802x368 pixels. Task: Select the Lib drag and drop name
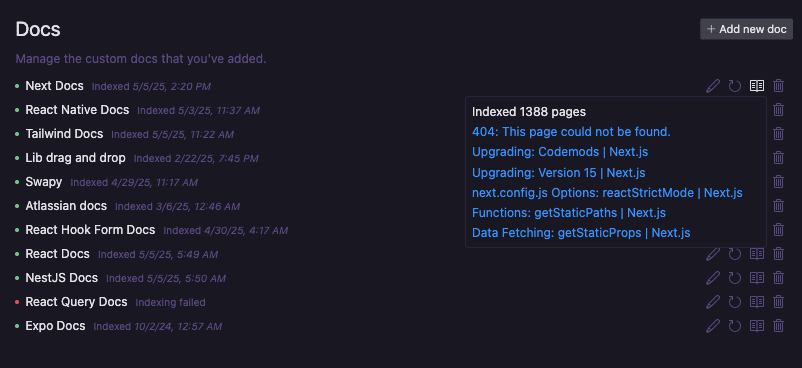(76, 158)
